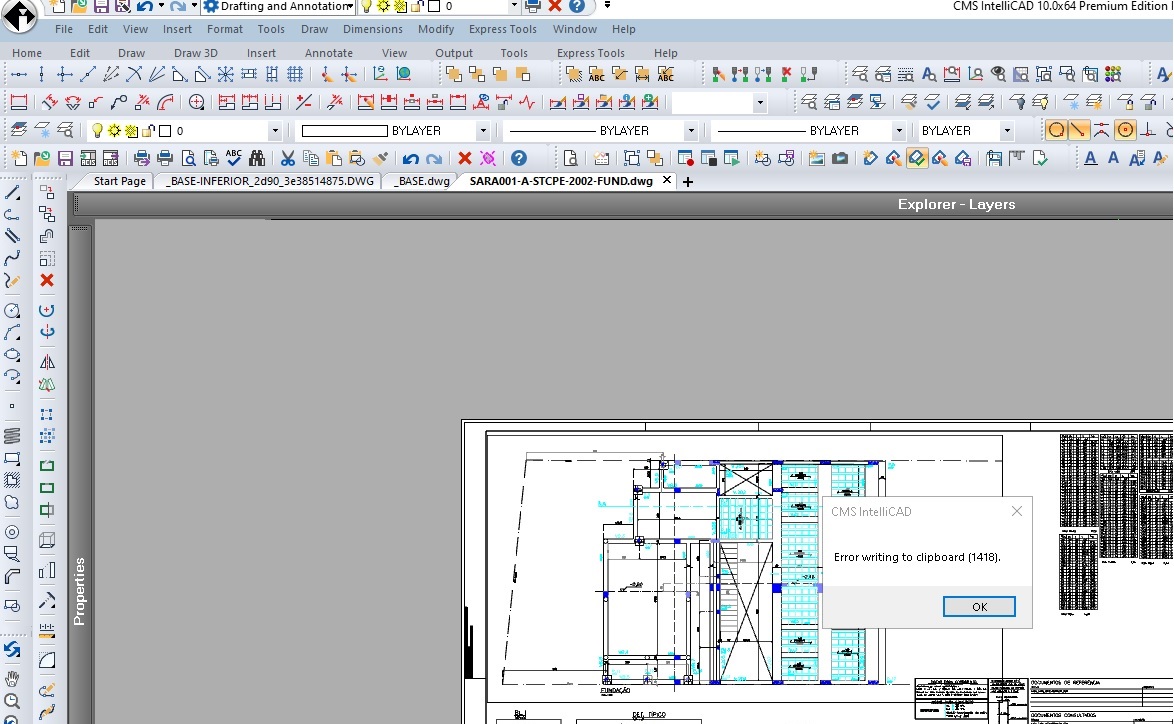Viewport: 1174px width, 724px height.
Task: Switch to the Annotate ribbon tab
Action: click(329, 52)
